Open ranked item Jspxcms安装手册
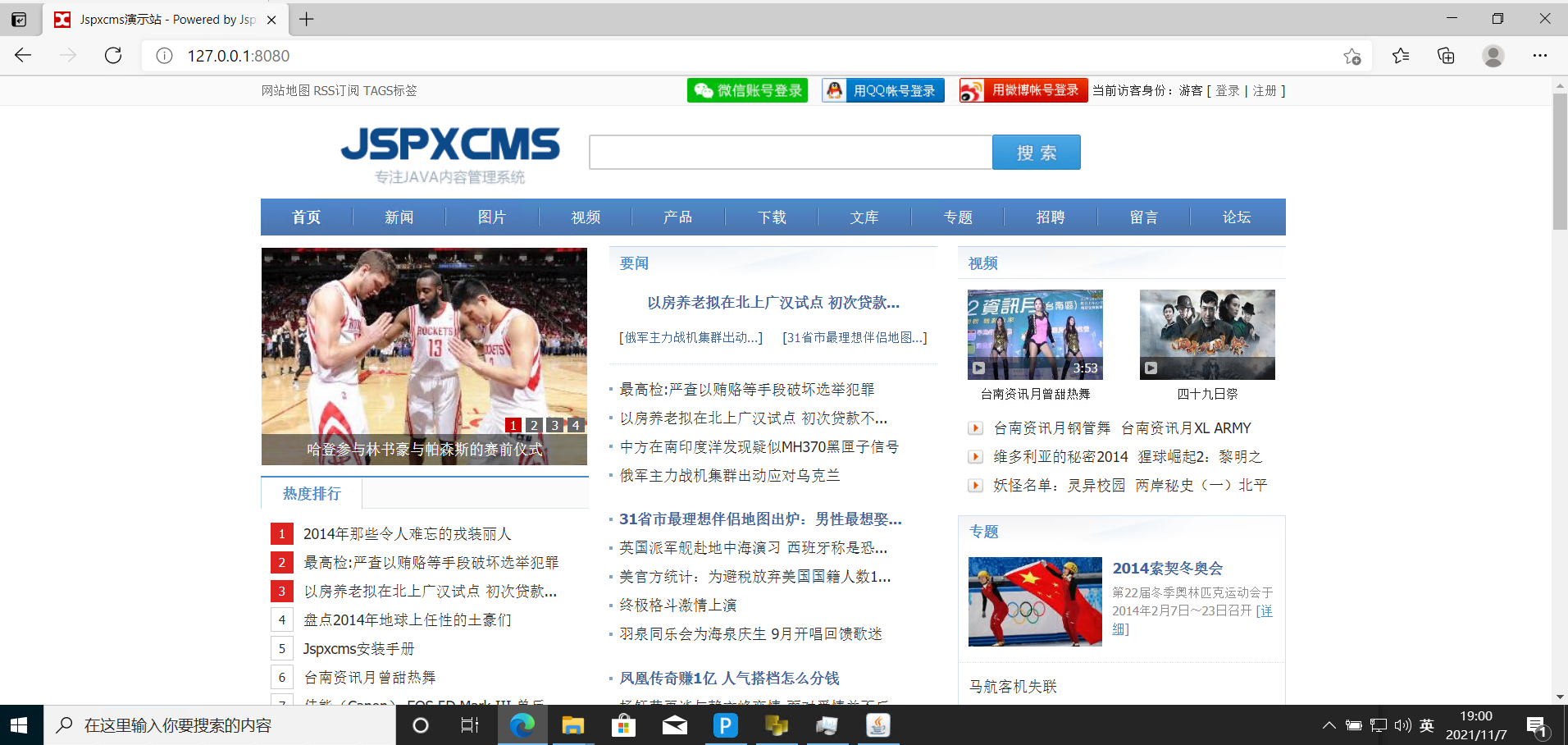Viewport: 1568px width, 745px height. coord(358,648)
